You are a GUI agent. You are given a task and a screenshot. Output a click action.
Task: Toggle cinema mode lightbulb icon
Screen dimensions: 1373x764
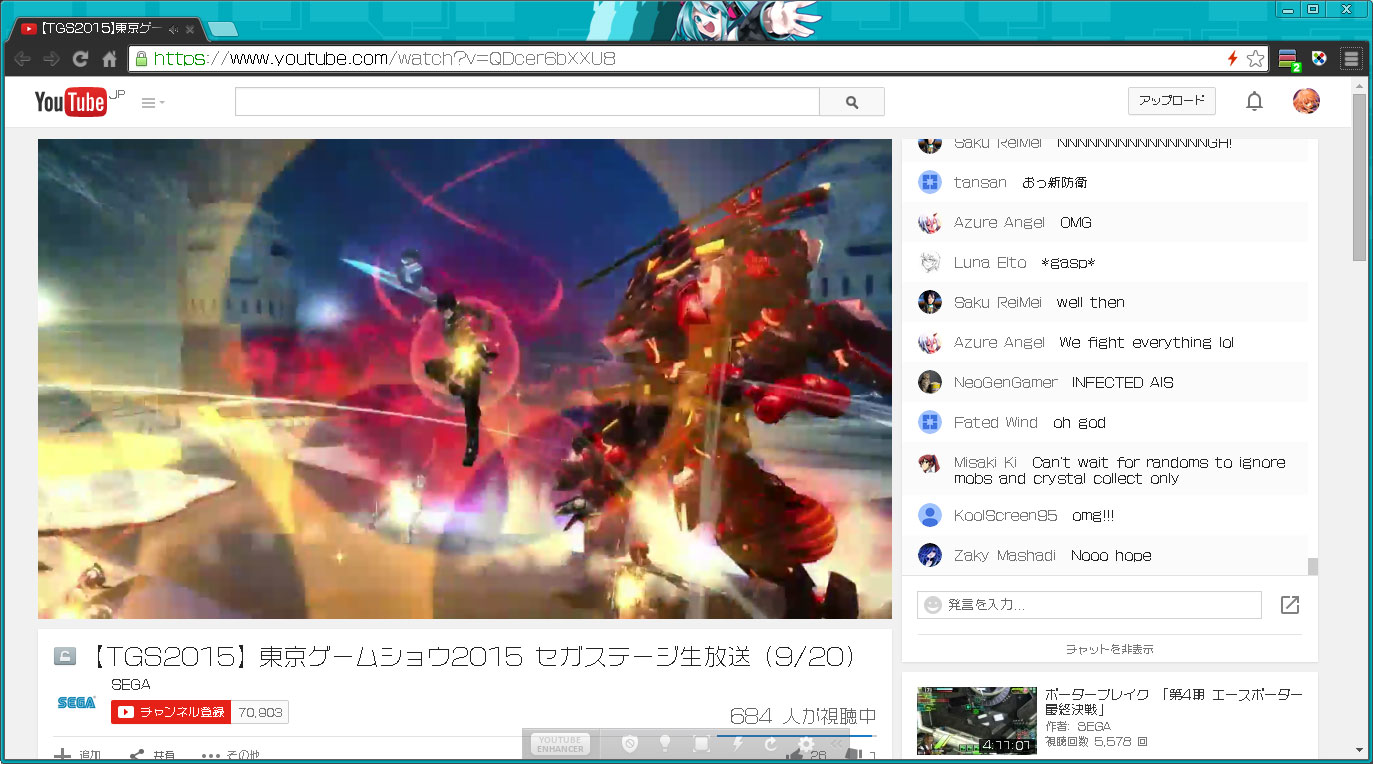665,744
